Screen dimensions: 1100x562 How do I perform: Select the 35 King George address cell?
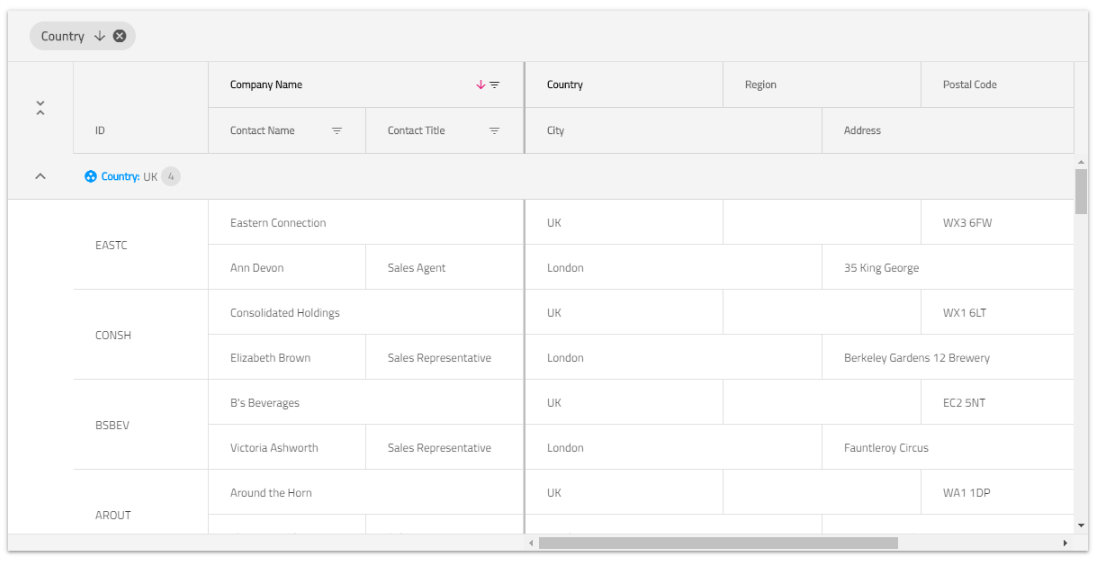click(x=948, y=267)
